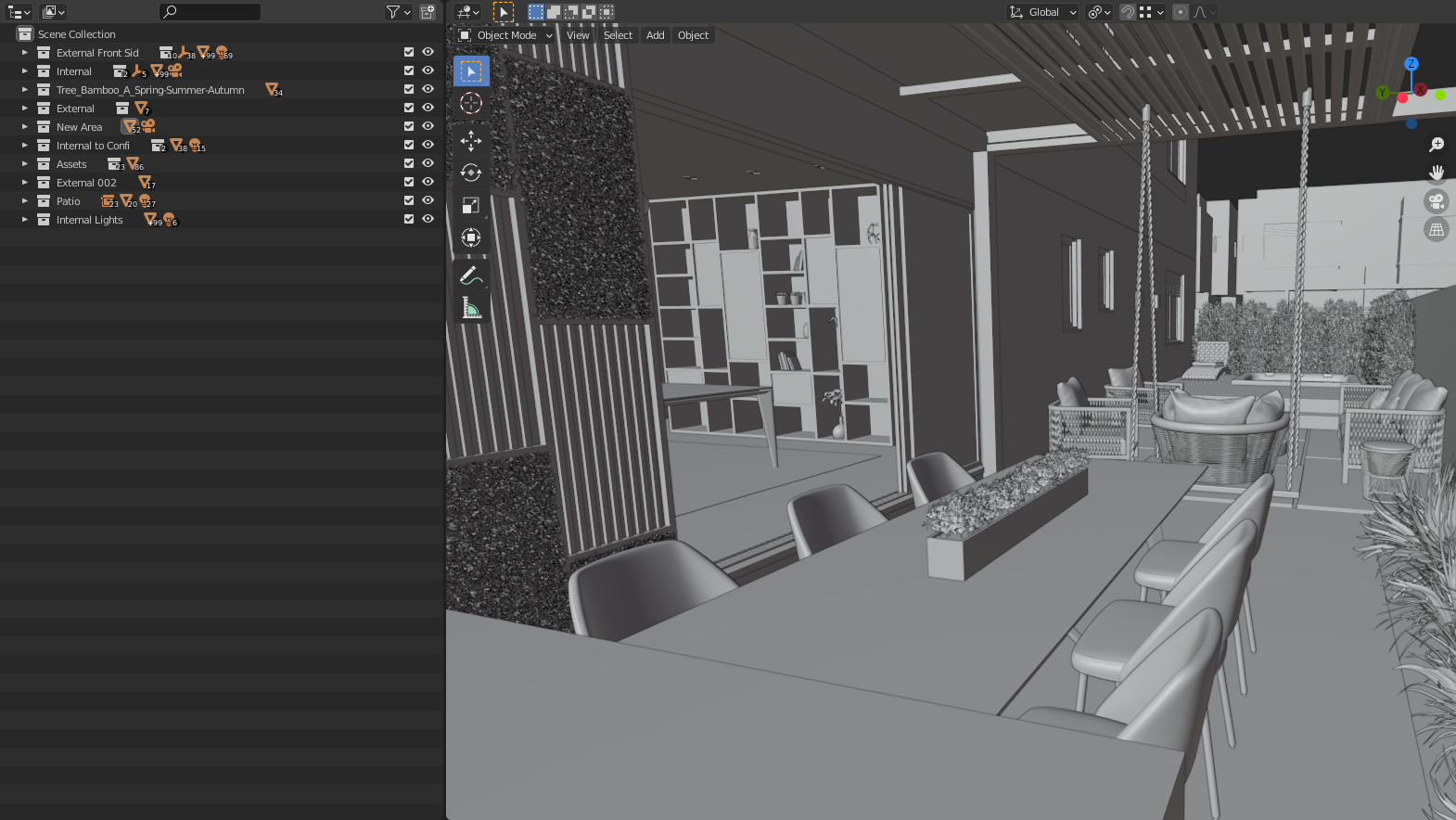
Task: Toggle snapping magnet icon
Action: pos(1128,12)
